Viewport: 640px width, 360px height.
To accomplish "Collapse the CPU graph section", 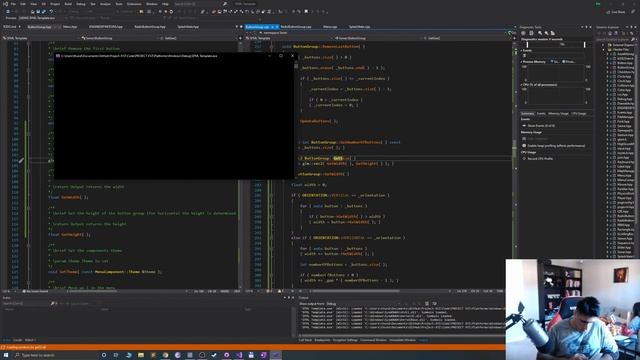I will pyautogui.click(x=522, y=85).
